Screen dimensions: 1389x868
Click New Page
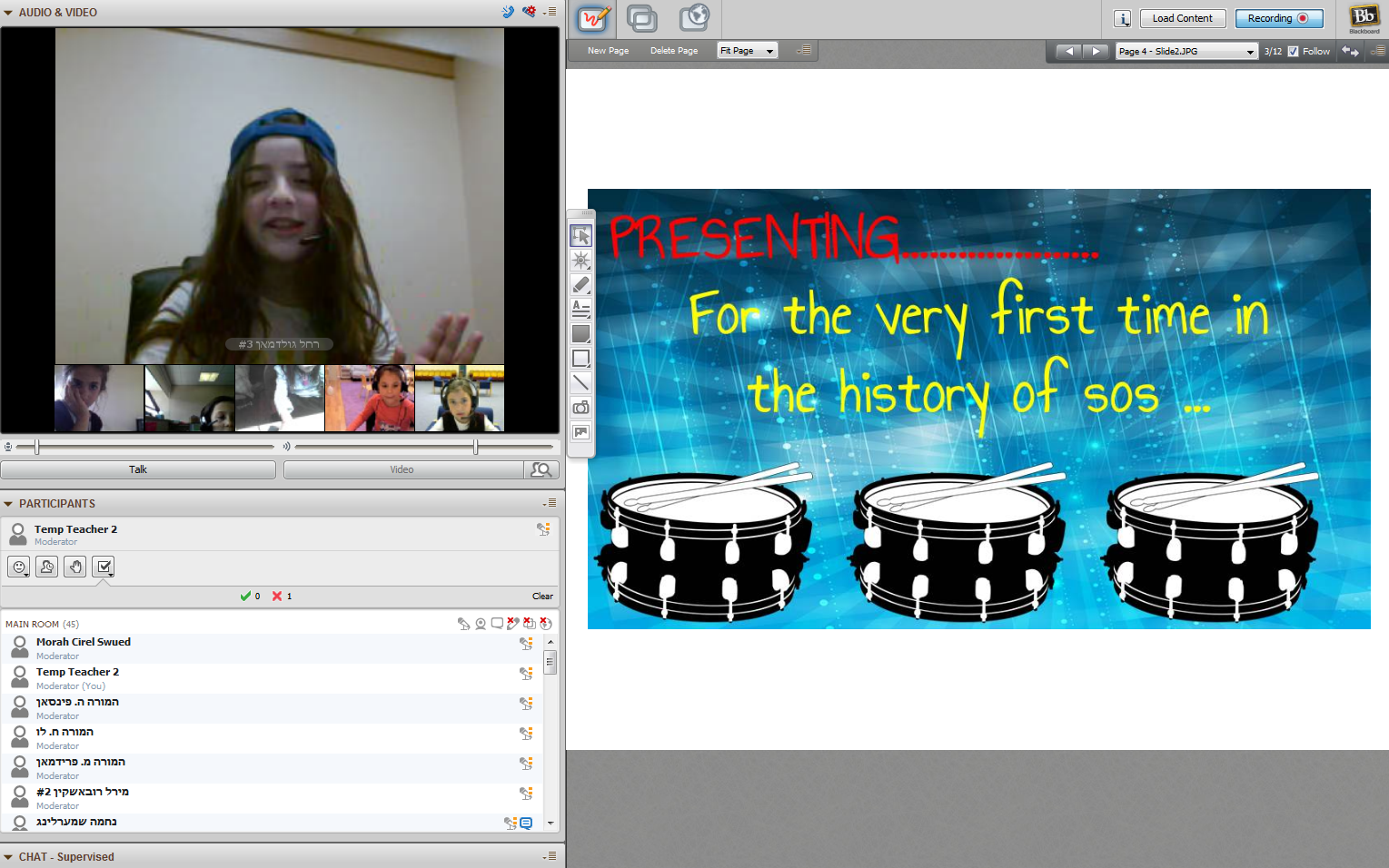click(x=608, y=51)
